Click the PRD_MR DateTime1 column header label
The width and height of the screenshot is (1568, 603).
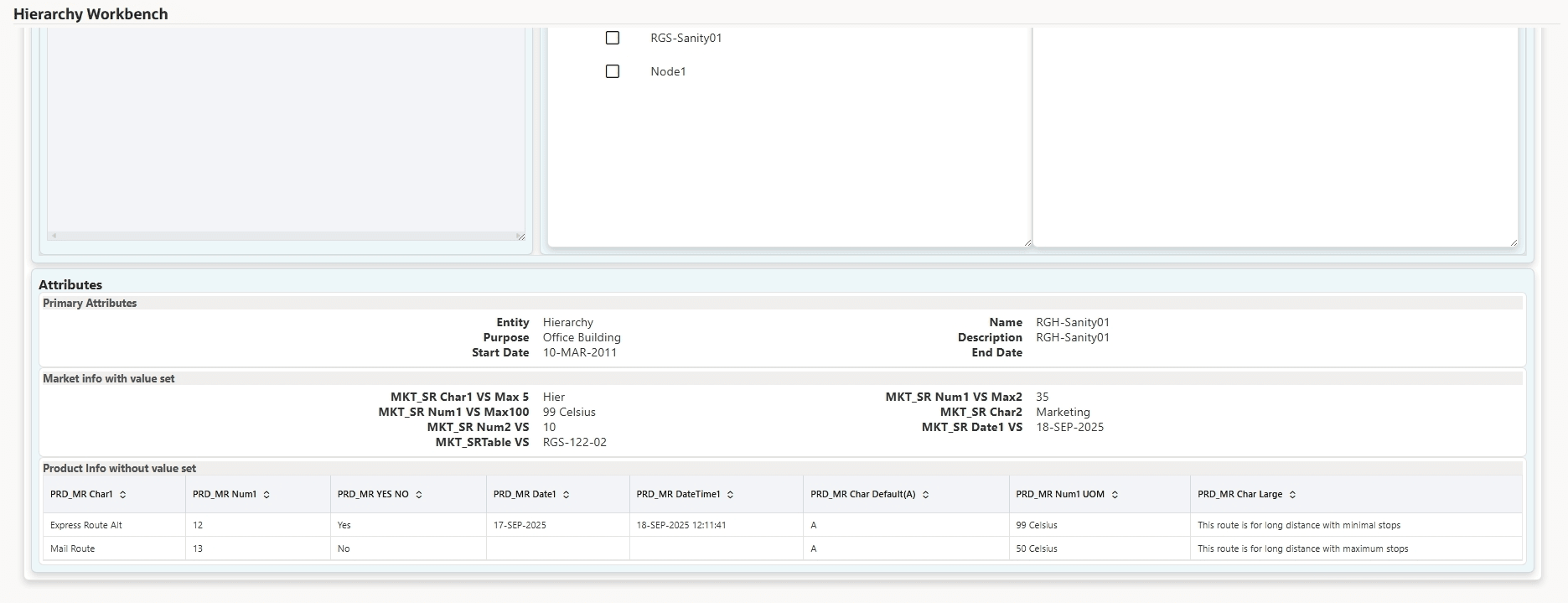[x=678, y=495]
